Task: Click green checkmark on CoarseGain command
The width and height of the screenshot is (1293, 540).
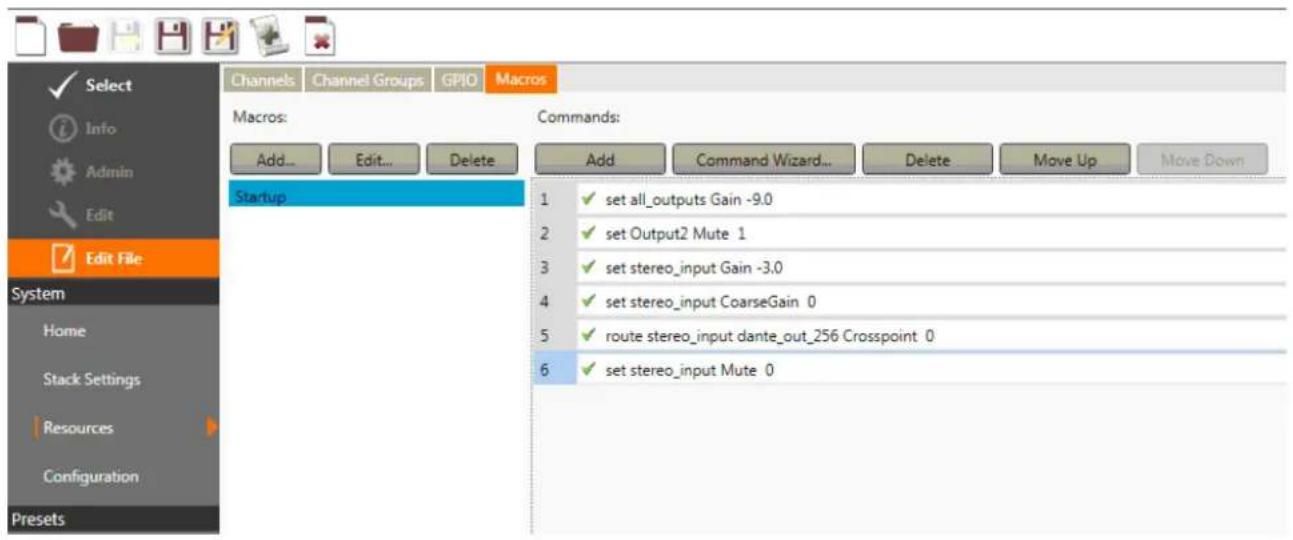Action: [x=590, y=301]
